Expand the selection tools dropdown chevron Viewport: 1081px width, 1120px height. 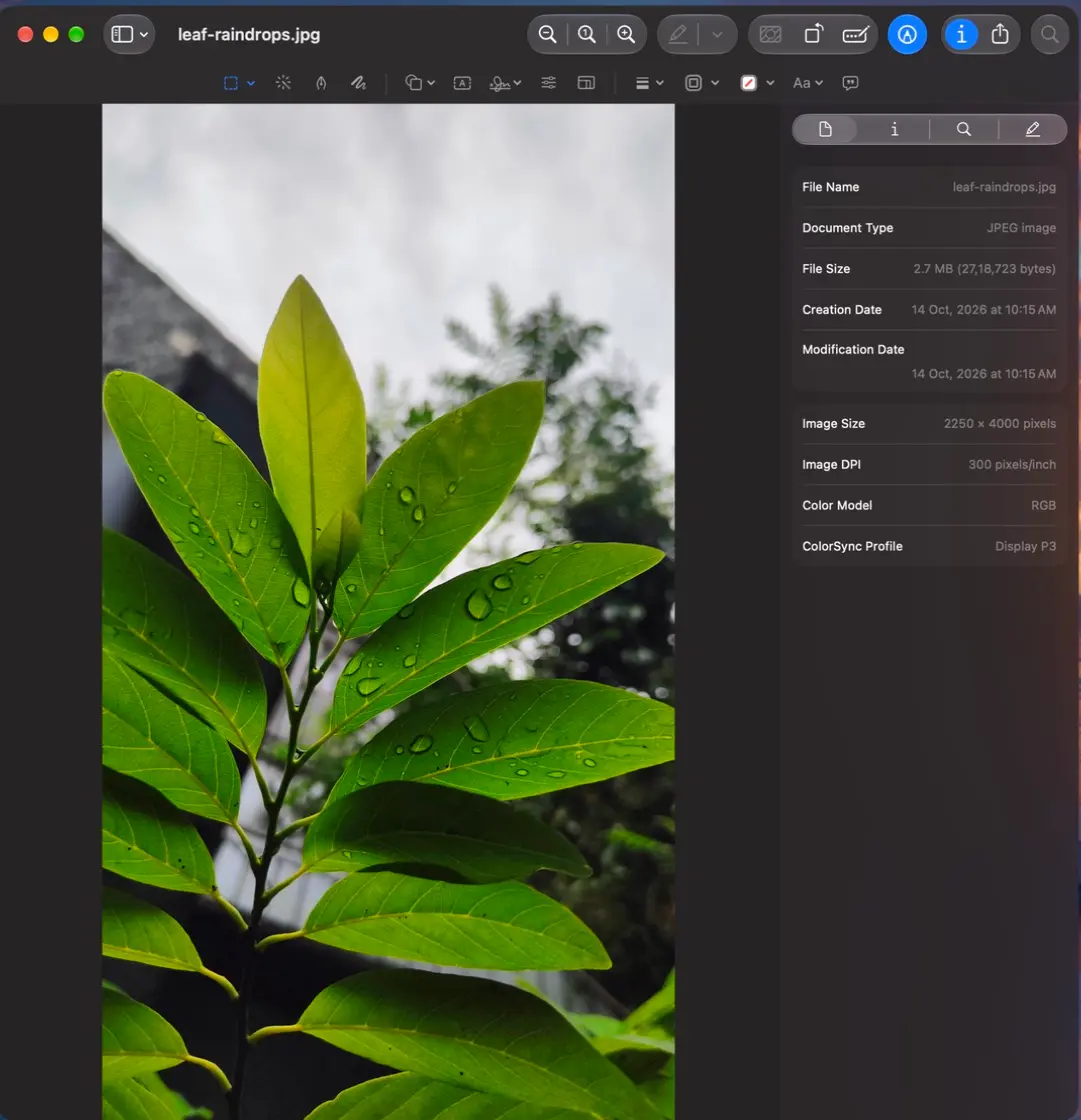tap(251, 83)
